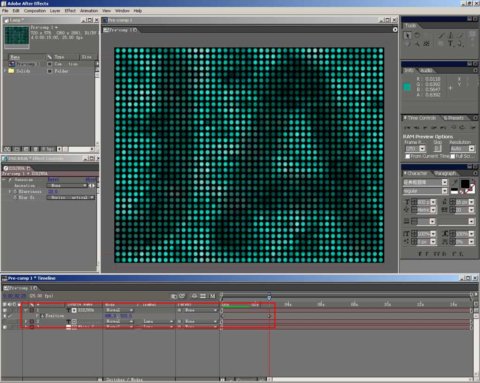Toggle video visibility of layer 1
This screenshot has width=480, height=383.
click(x=5, y=310)
